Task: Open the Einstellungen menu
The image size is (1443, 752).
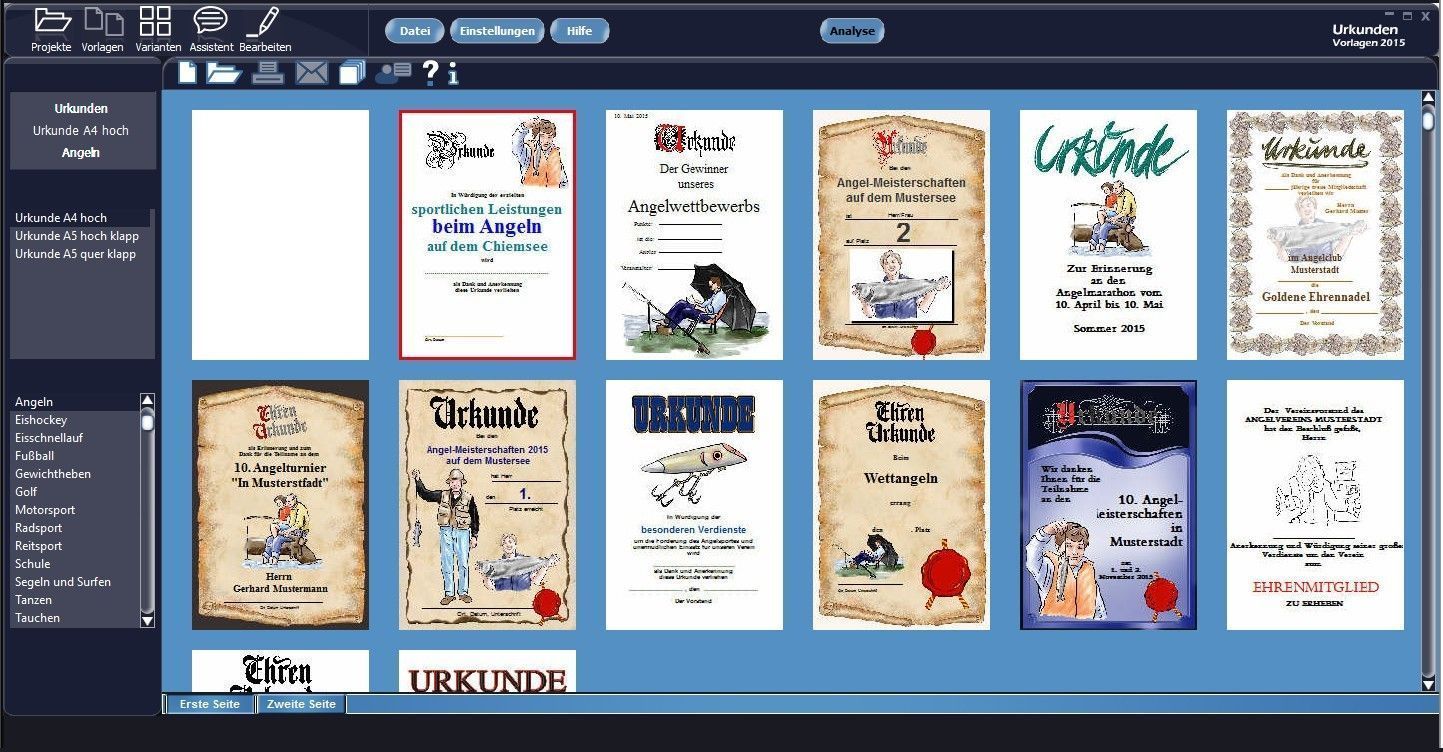Action: click(x=497, y=31)
